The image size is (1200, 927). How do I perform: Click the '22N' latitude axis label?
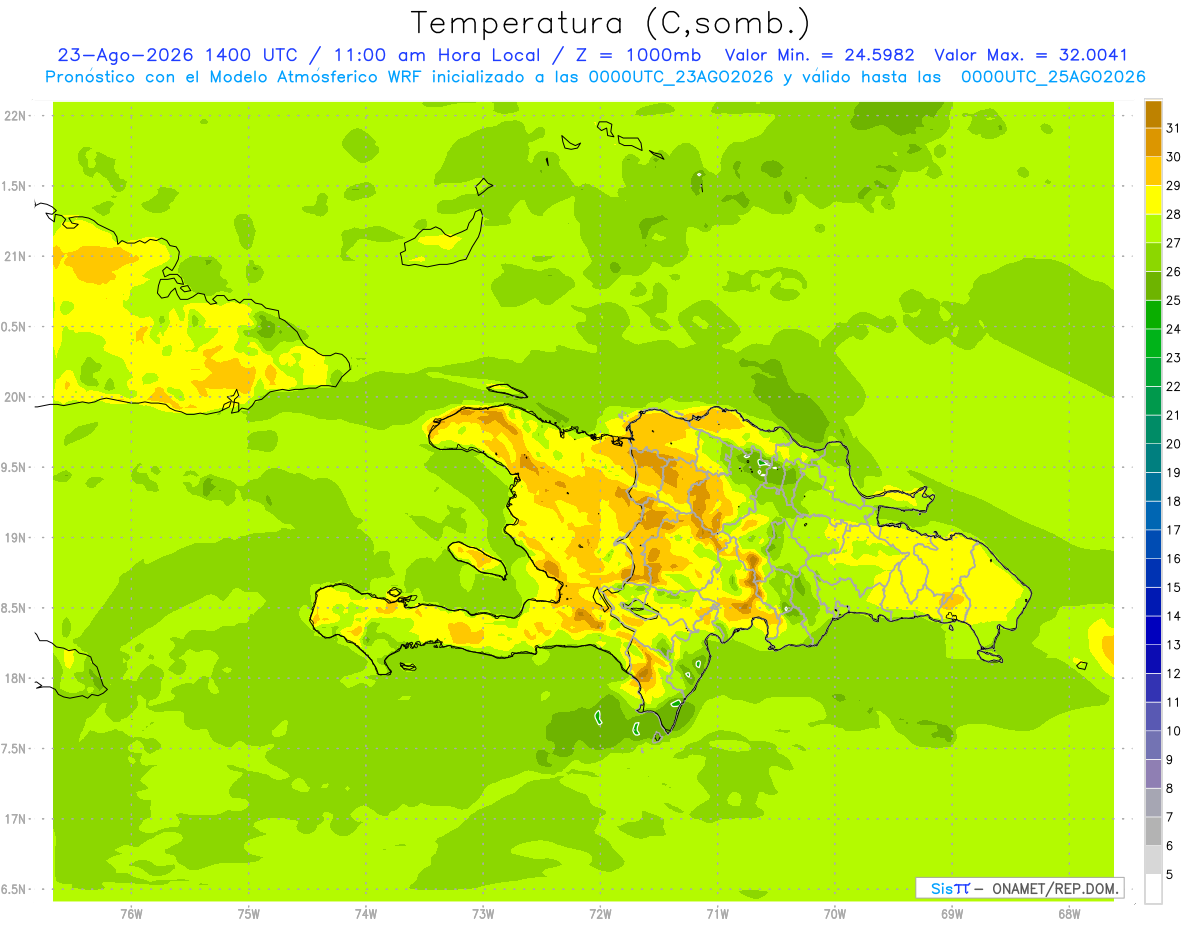point(14,115)
